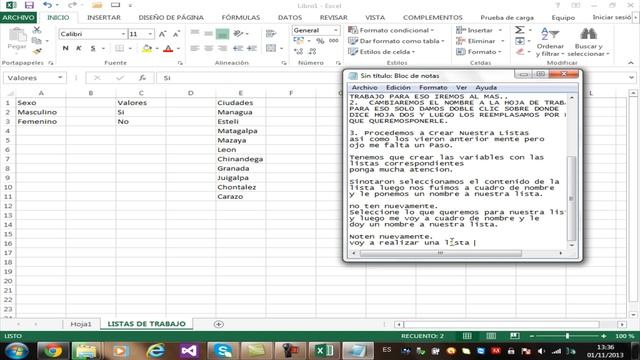The height and width of the screenshot is (360, 640).
Task: Click the Paste (Pegar) clipboard icon
Action: coord(17,35)
